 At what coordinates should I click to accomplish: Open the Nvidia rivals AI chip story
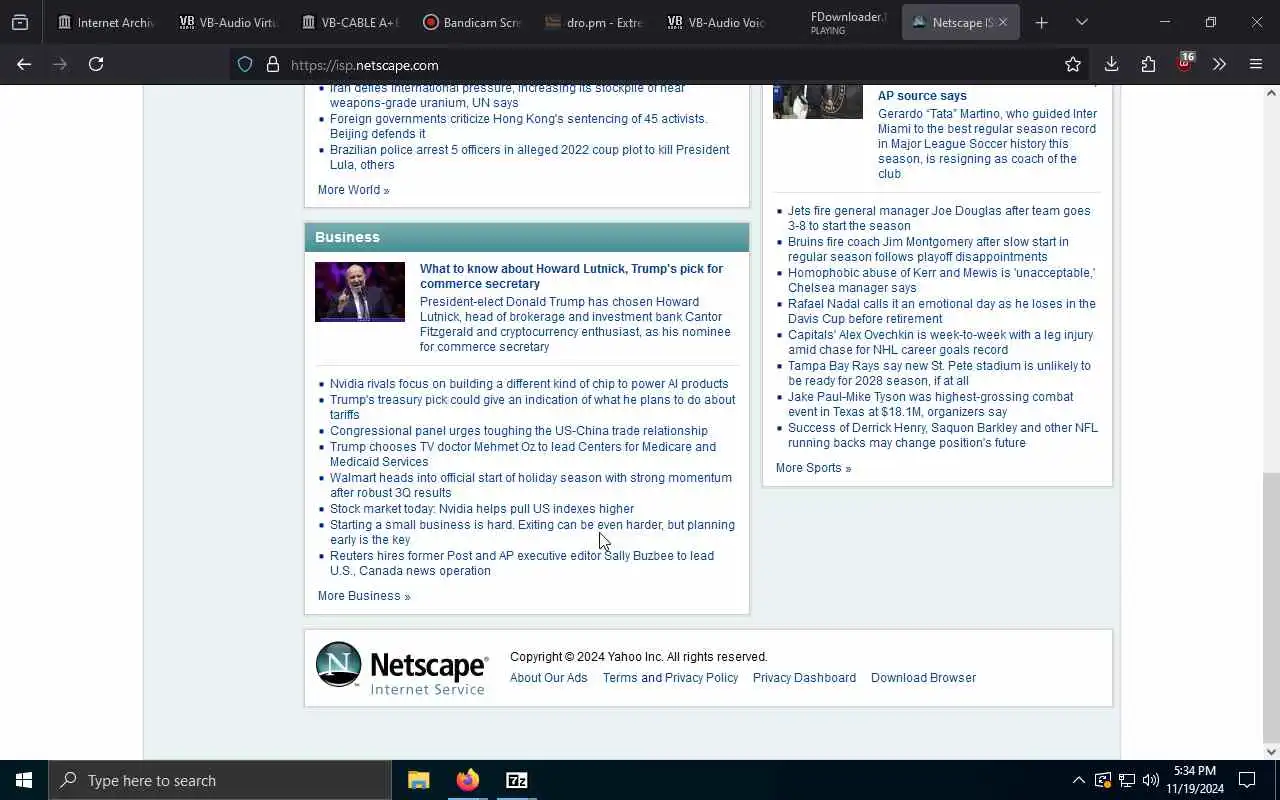click(x=529, y=384)
